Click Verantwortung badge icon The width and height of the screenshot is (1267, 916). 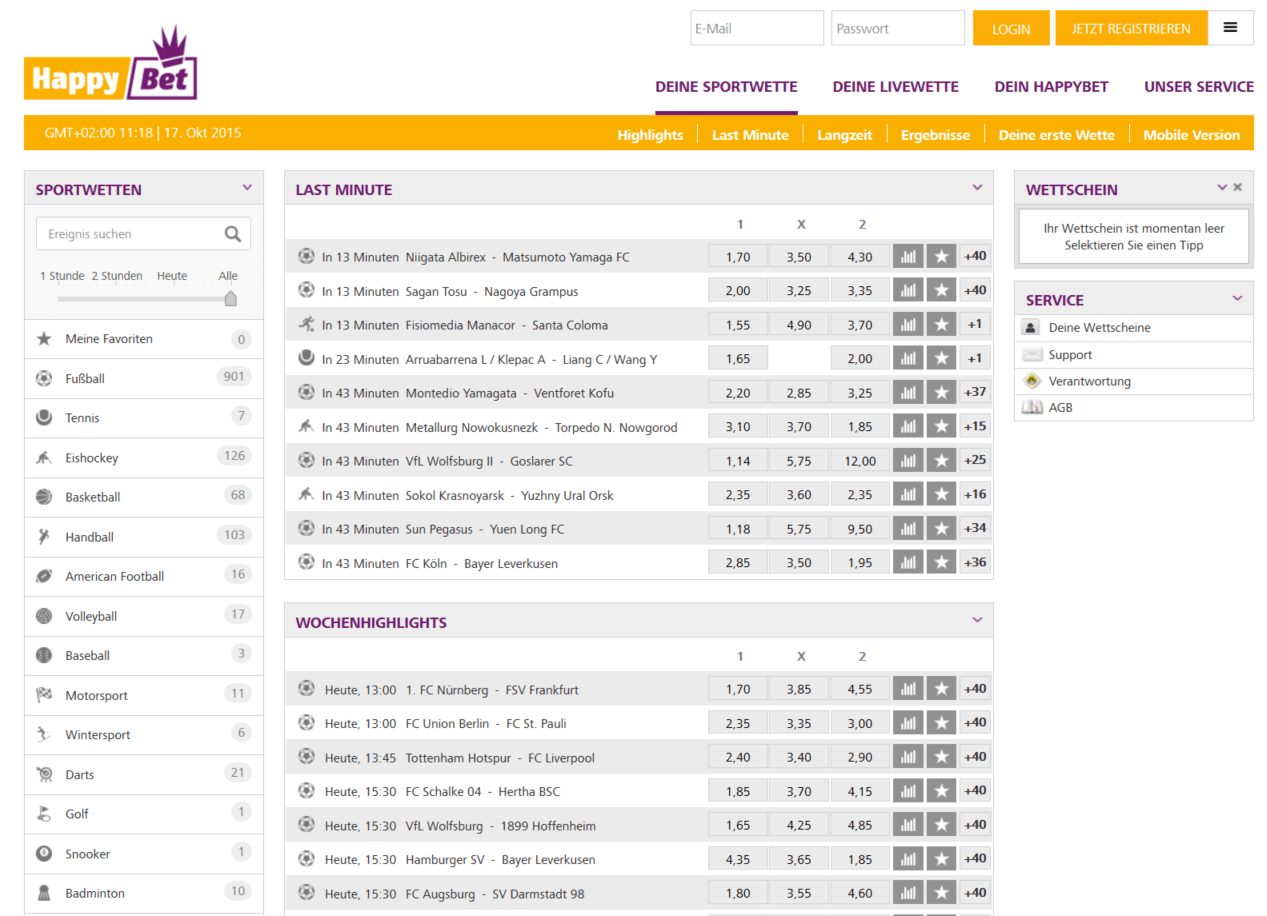(x=1032, y=381)
